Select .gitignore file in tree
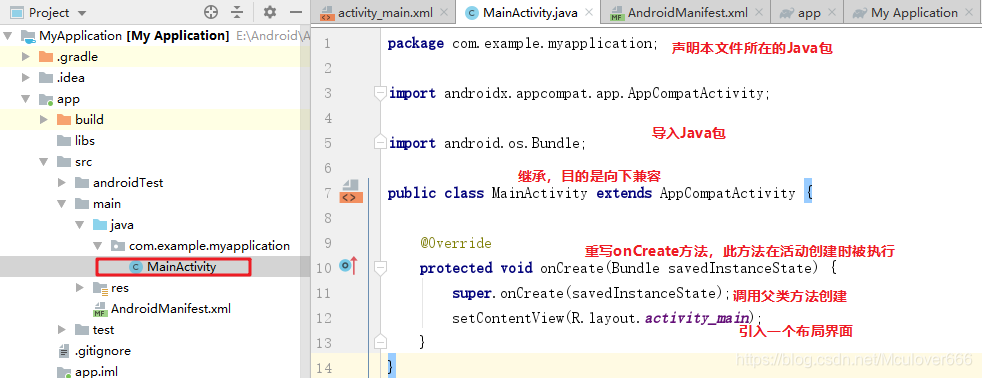 (103, 350)
